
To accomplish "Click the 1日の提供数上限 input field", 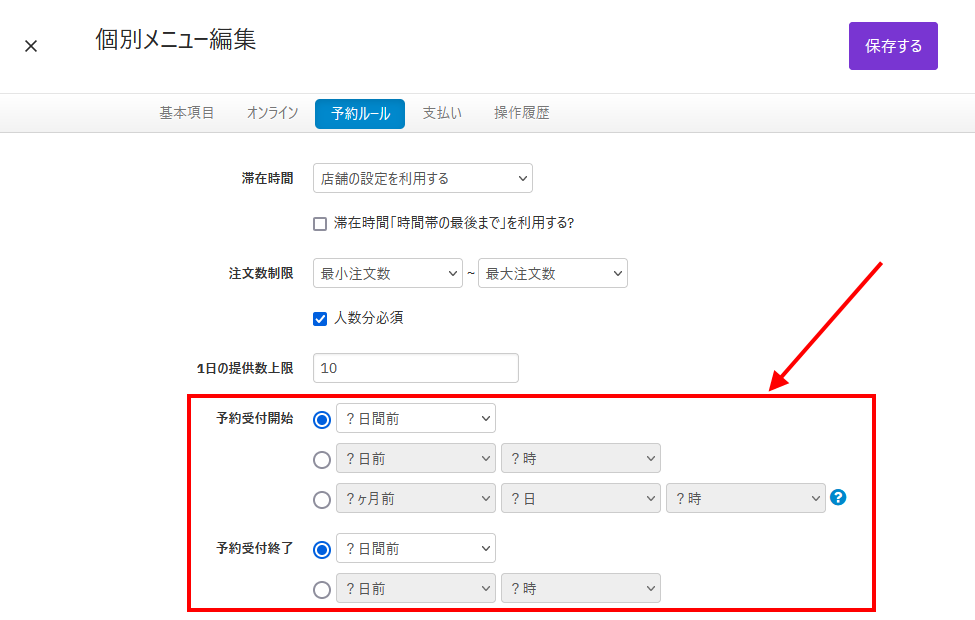I will pyautogui.click(x=415, y=368).
